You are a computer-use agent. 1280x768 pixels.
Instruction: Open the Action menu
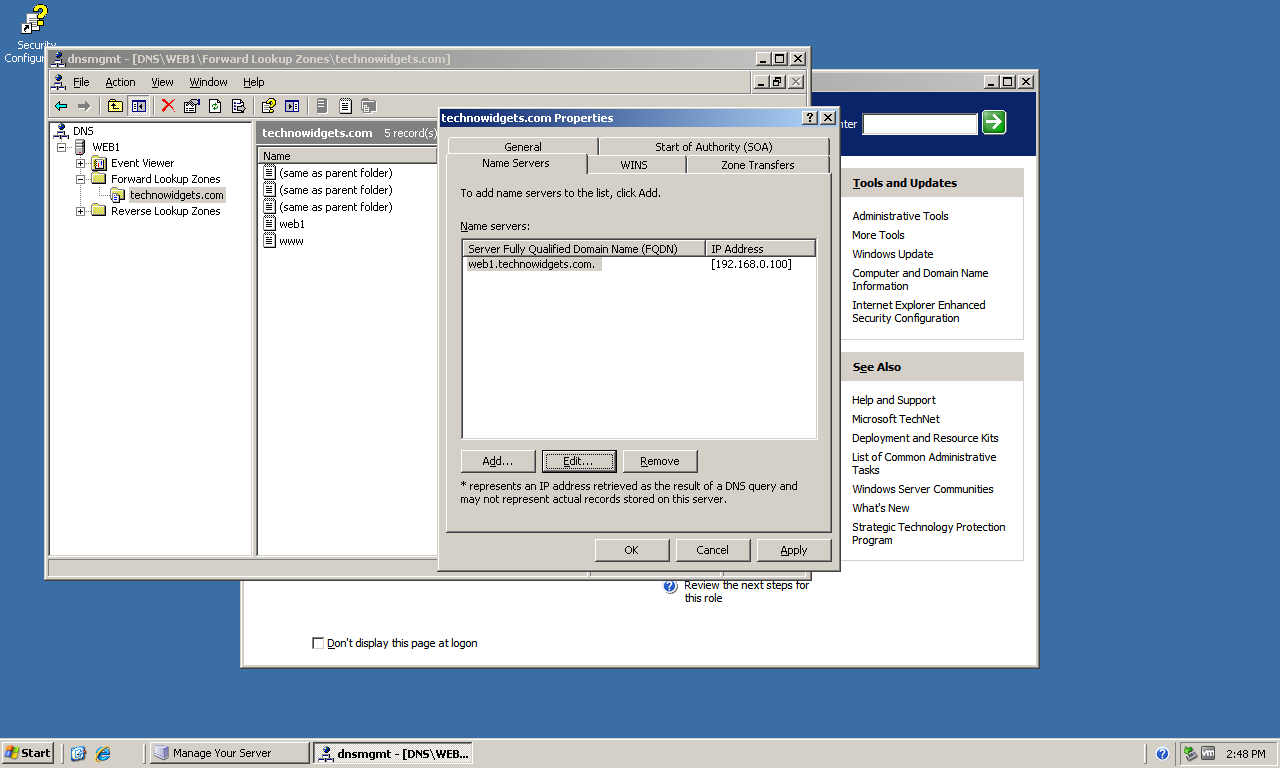pyautogui.click(x=120, y=82)
